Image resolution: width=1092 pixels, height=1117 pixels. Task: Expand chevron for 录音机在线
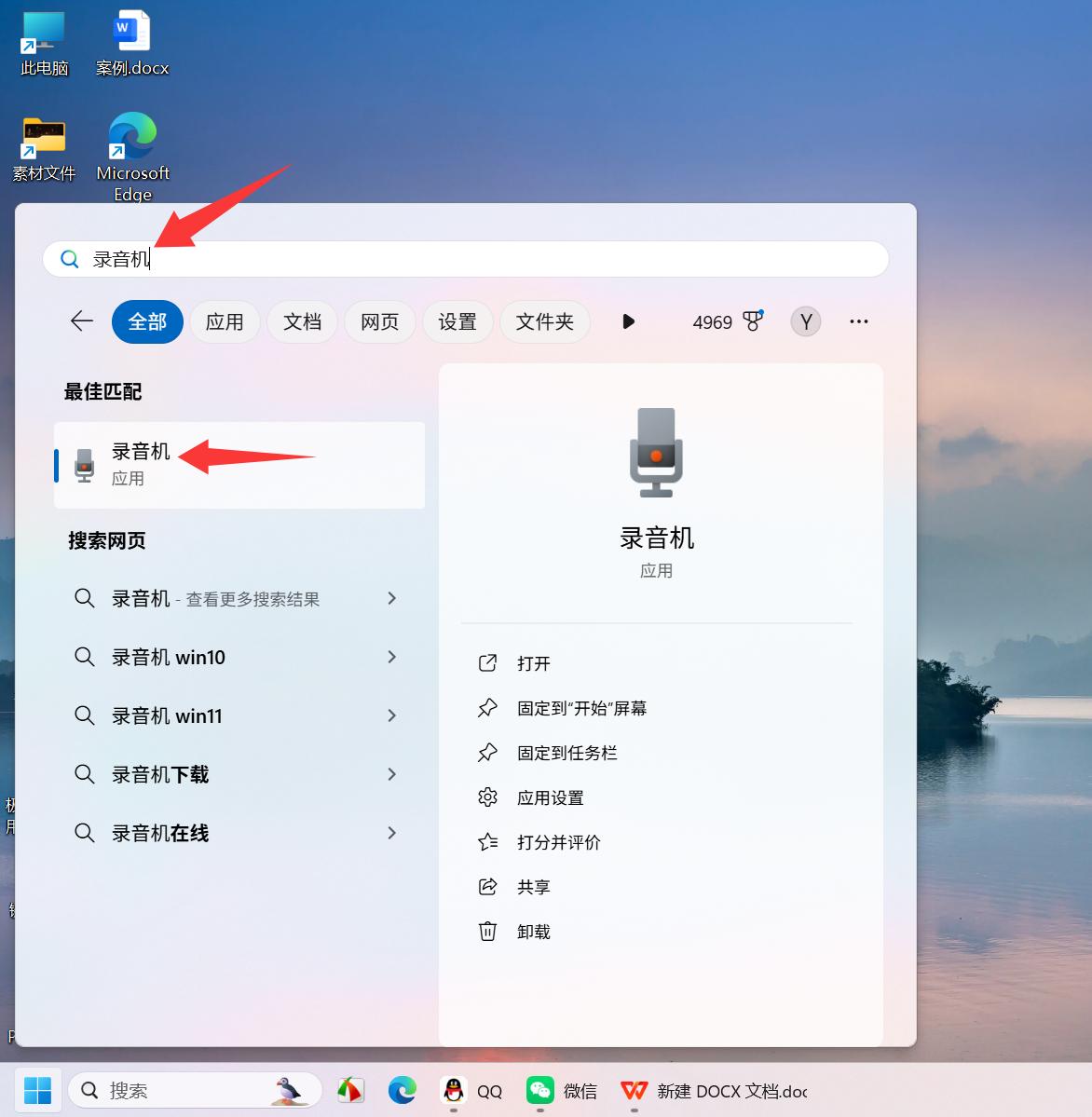pos(391,833)
